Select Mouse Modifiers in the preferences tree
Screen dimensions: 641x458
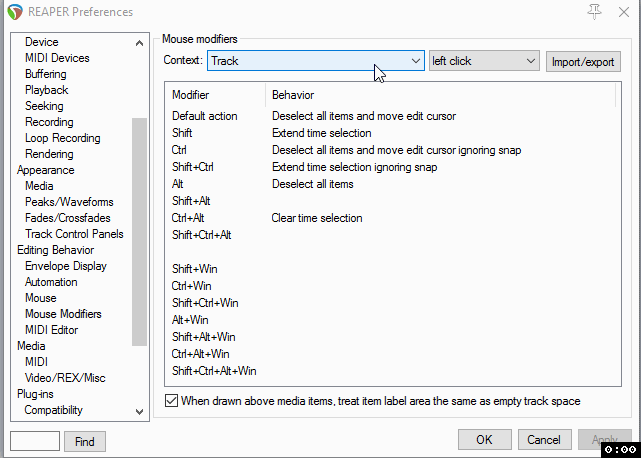63,314
